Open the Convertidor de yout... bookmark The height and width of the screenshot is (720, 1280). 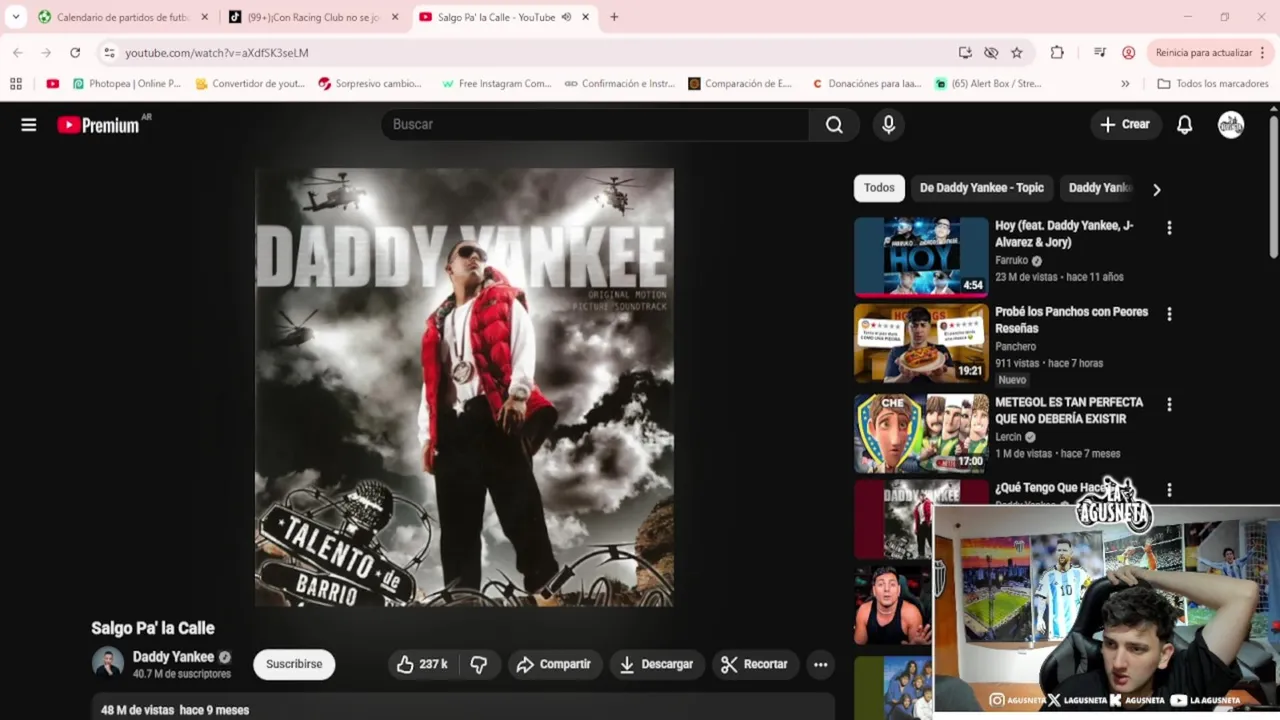(x=250, y=84)
